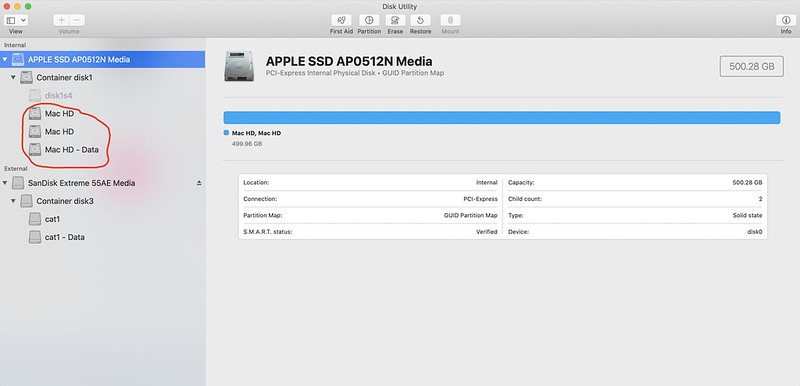Click the APPLE SSD sidebar drive icon
The image size is (800, 386).
coord(18,59)
